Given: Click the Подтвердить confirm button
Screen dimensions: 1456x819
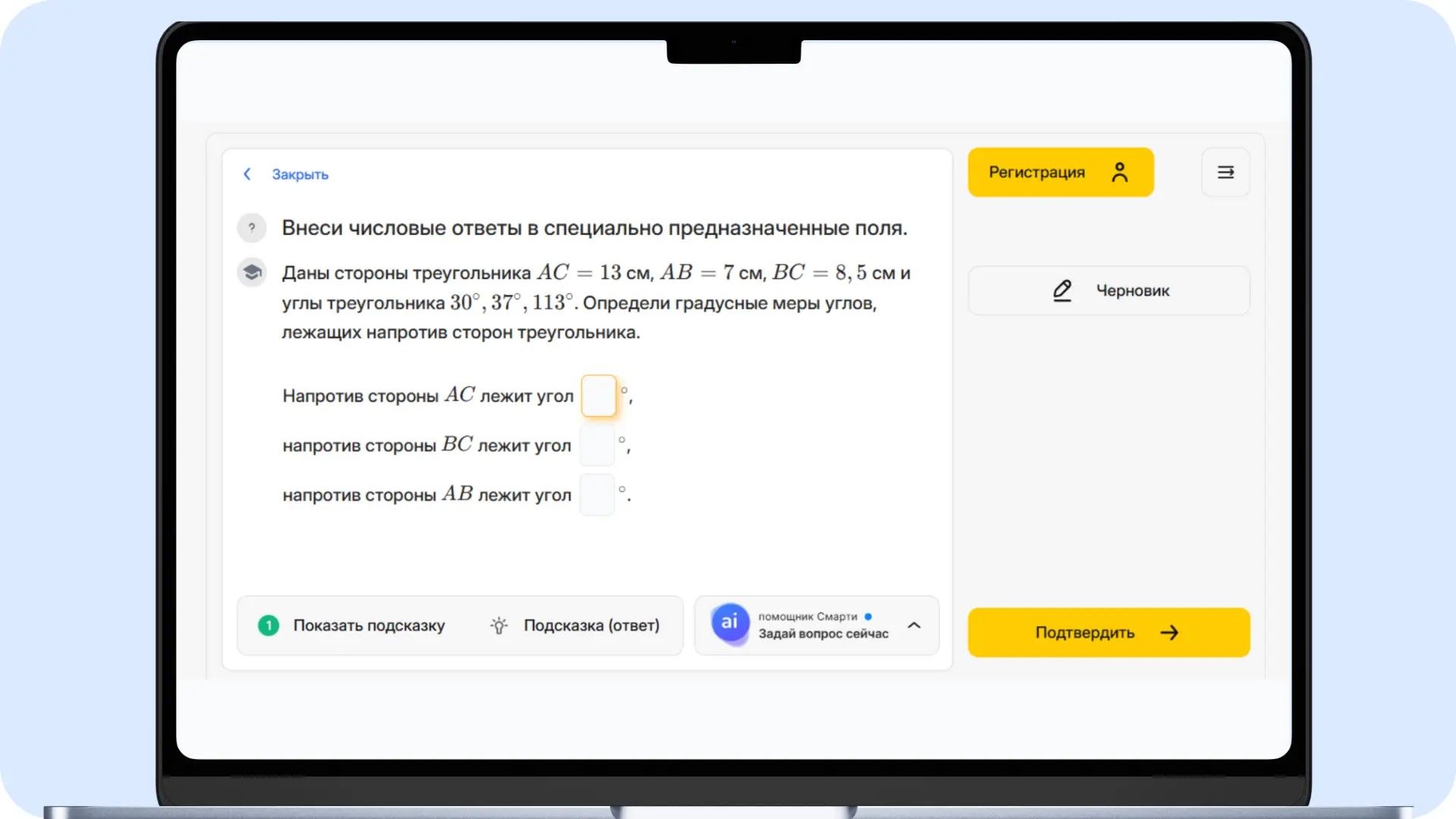Looking at the screenshot, I should click(1109, 632).
